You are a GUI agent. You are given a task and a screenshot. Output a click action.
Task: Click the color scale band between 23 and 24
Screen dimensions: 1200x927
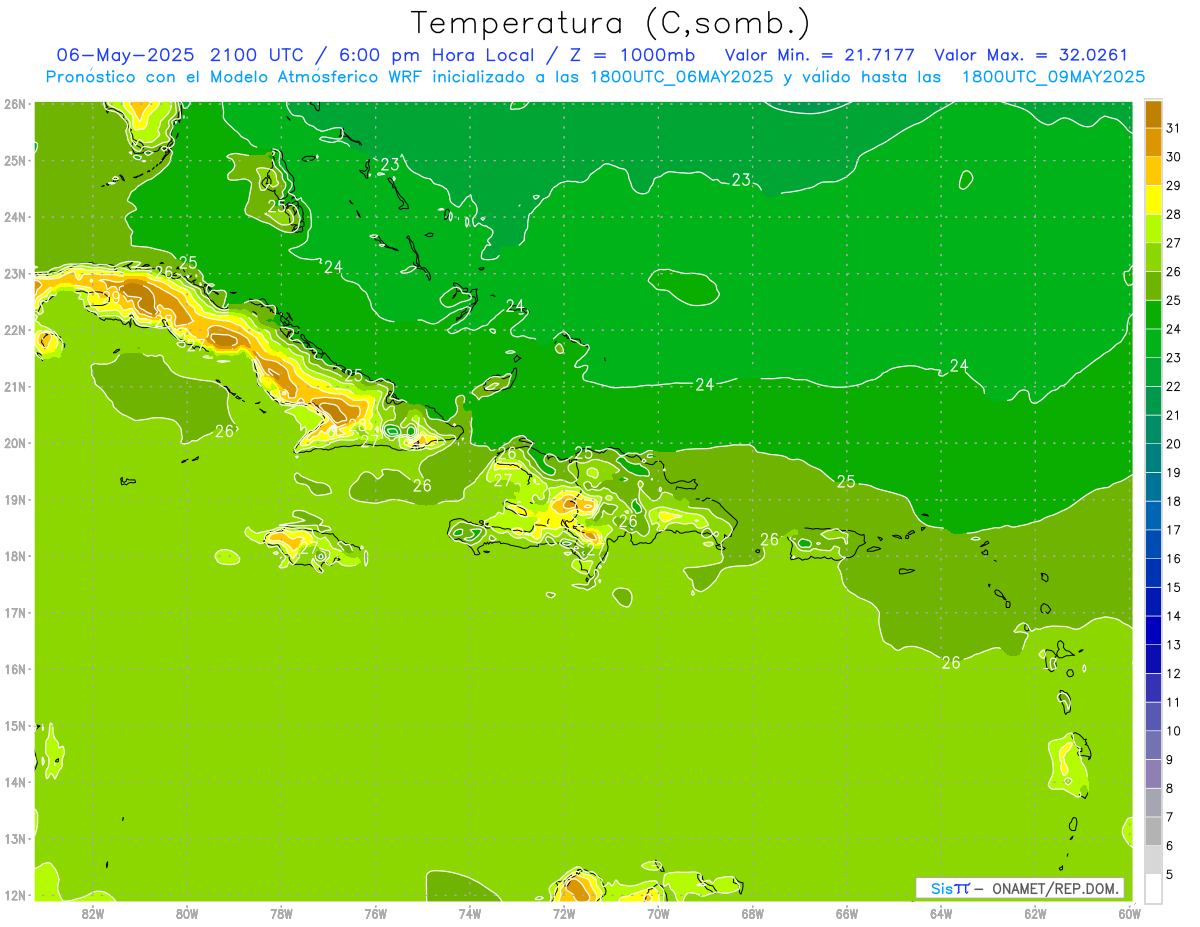point(1153,343)
